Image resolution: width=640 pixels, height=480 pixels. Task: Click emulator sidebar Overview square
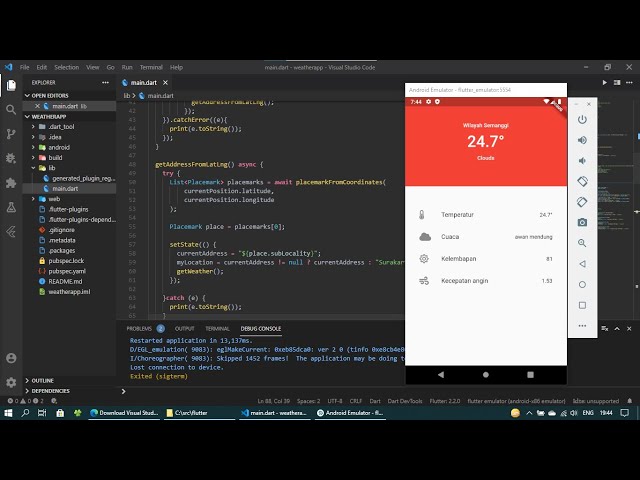pos(582,305)
